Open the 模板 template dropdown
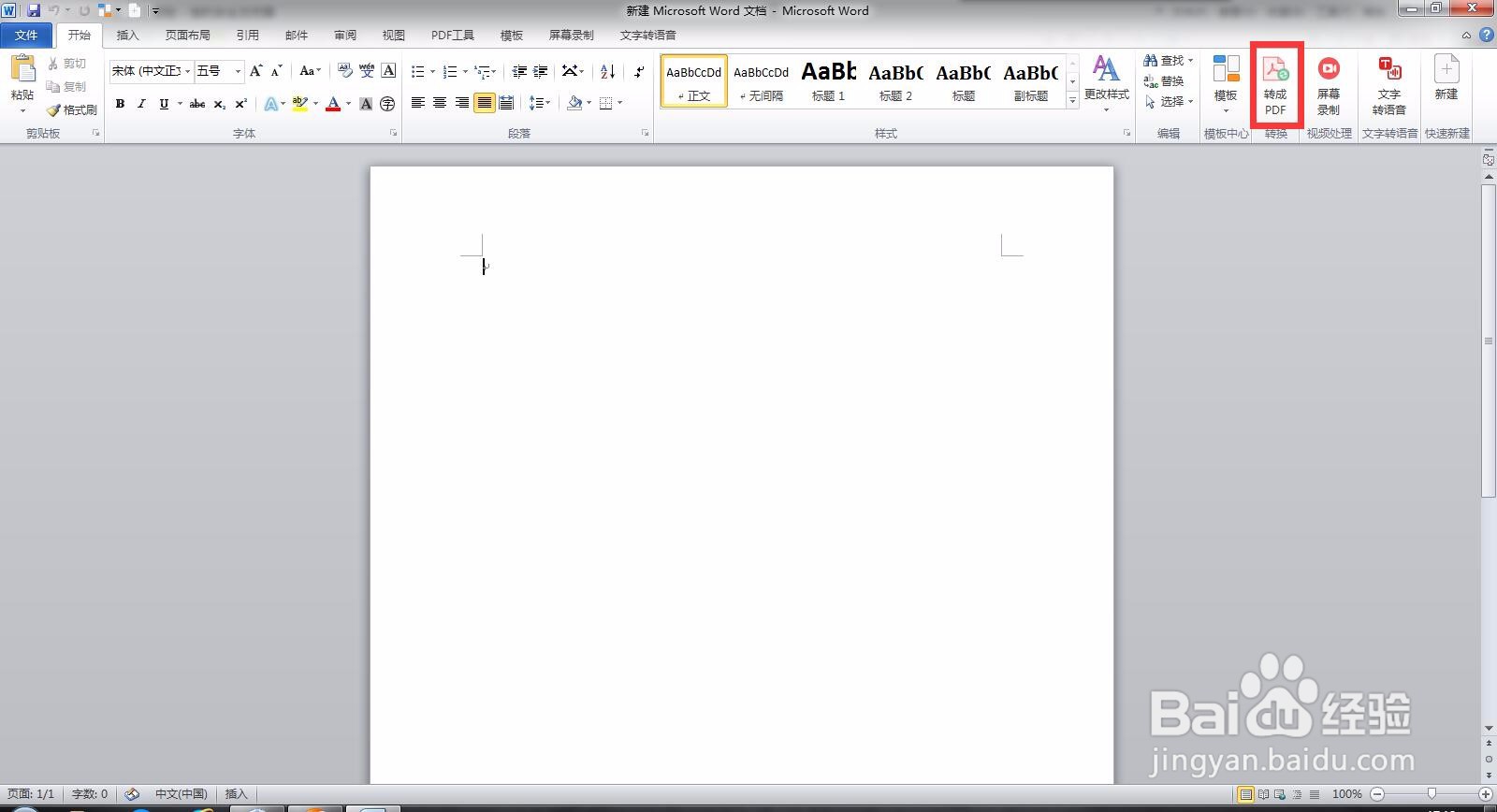This screenshot has height=812, width=1497. (x=1226, y=84)
